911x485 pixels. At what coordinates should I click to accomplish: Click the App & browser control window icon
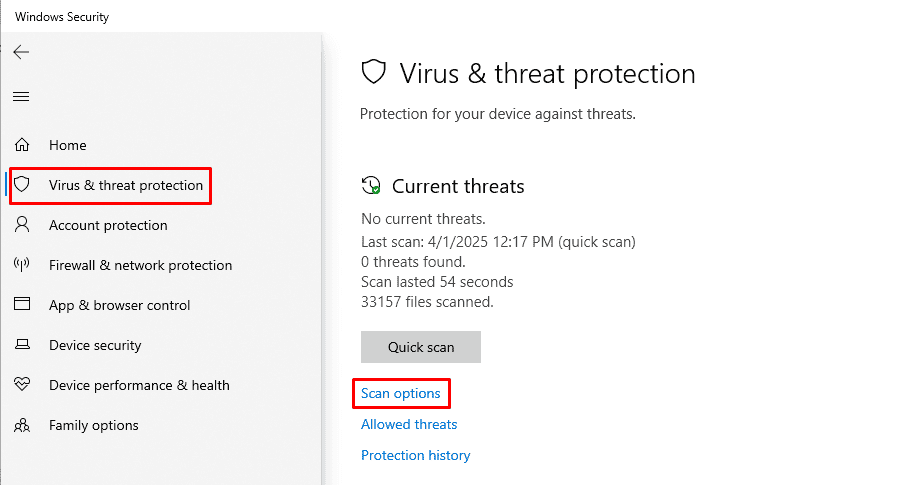coord(22,304)
